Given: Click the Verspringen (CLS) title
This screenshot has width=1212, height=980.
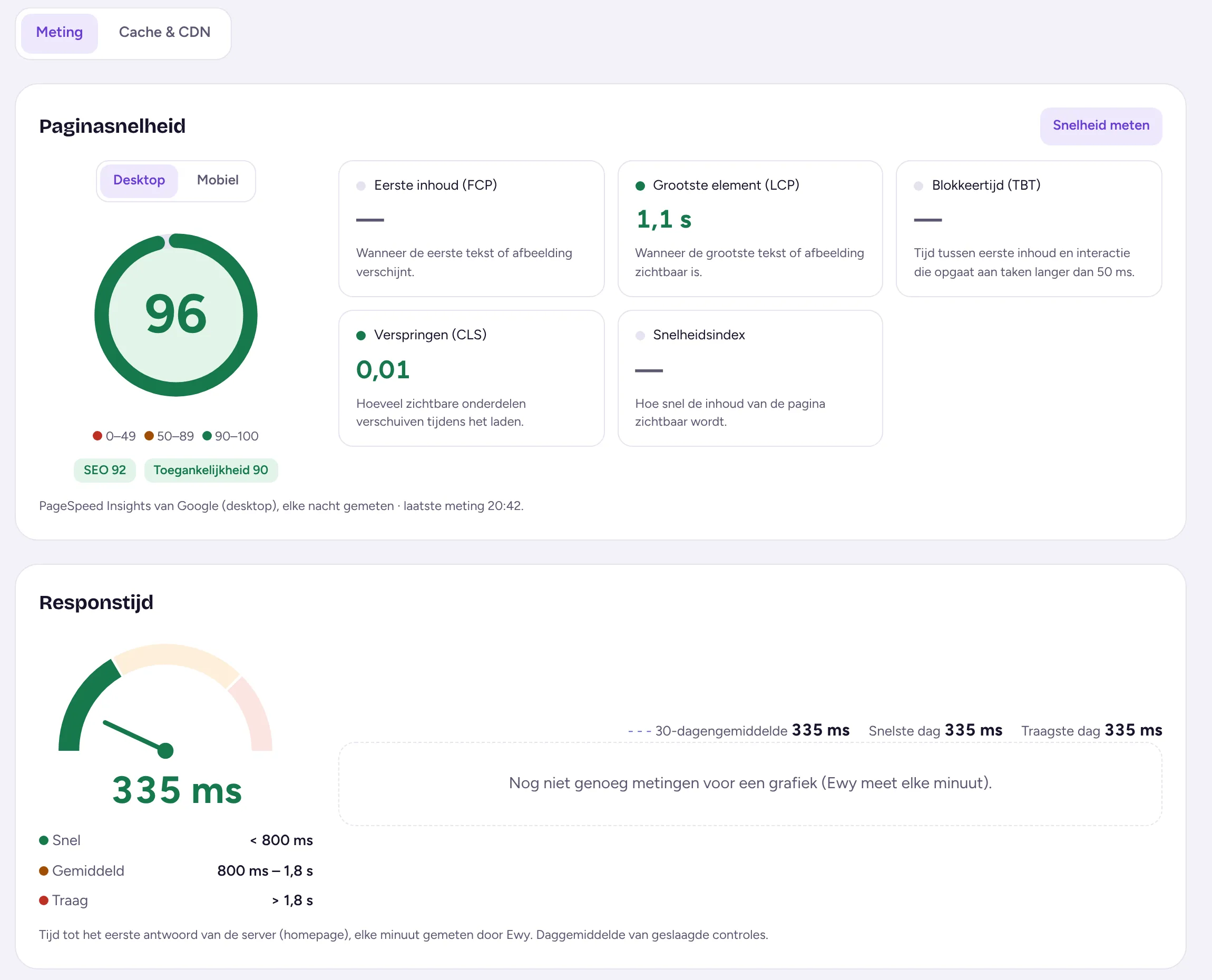Looking at the screenshot, I should (430, 335).
